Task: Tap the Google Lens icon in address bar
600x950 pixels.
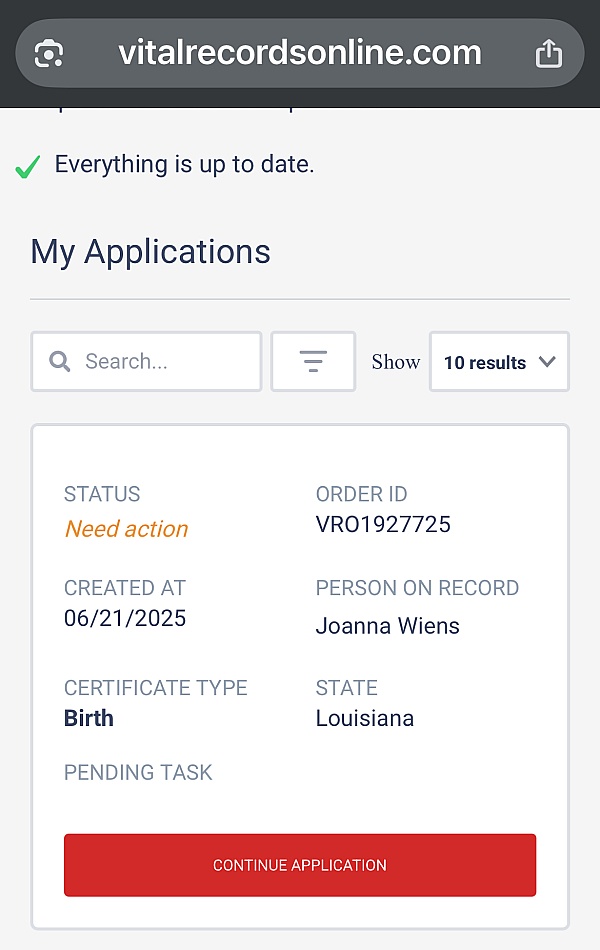Action: [x=49, y=53]
